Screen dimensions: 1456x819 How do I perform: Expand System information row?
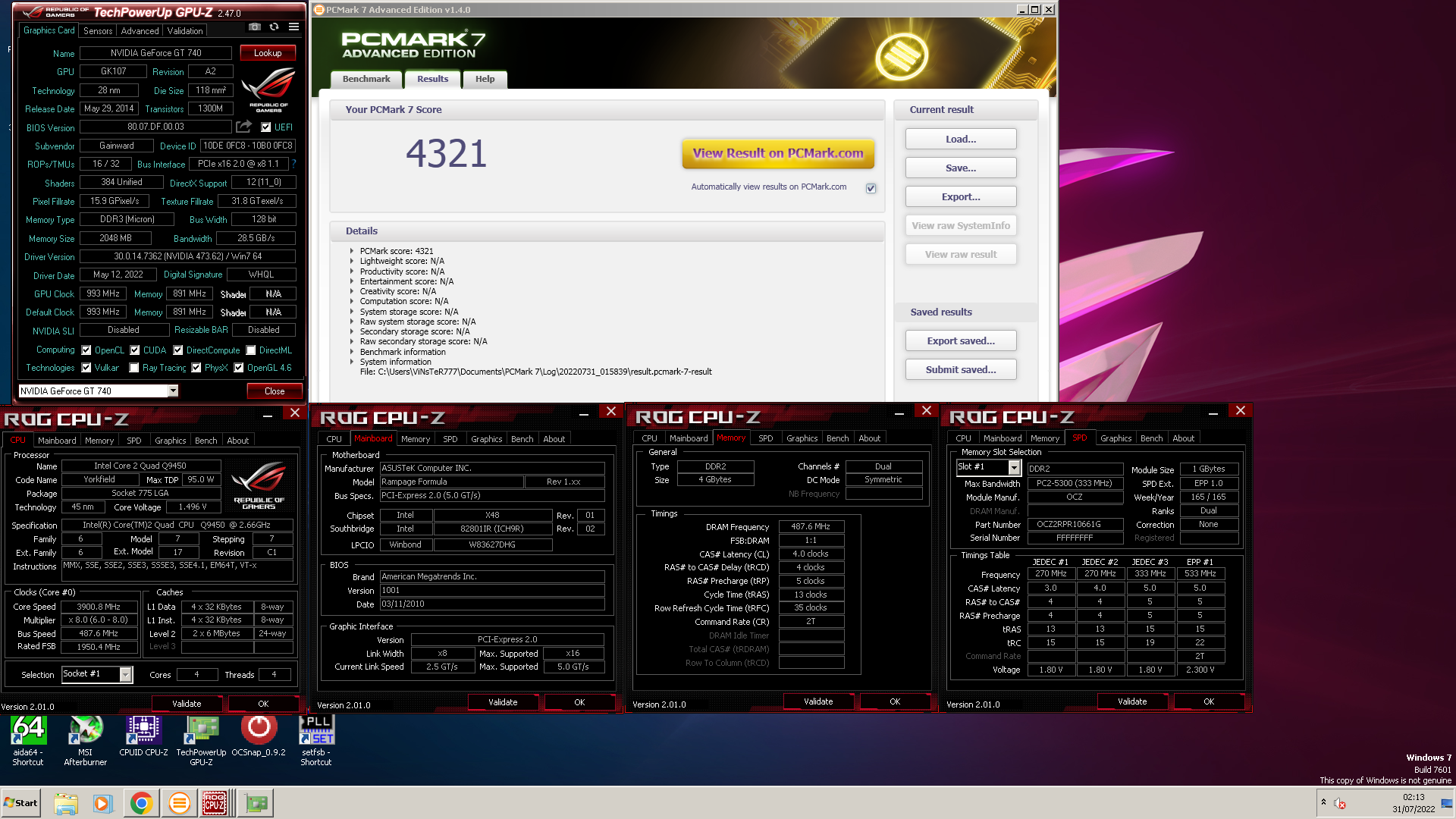coord(351,362)
